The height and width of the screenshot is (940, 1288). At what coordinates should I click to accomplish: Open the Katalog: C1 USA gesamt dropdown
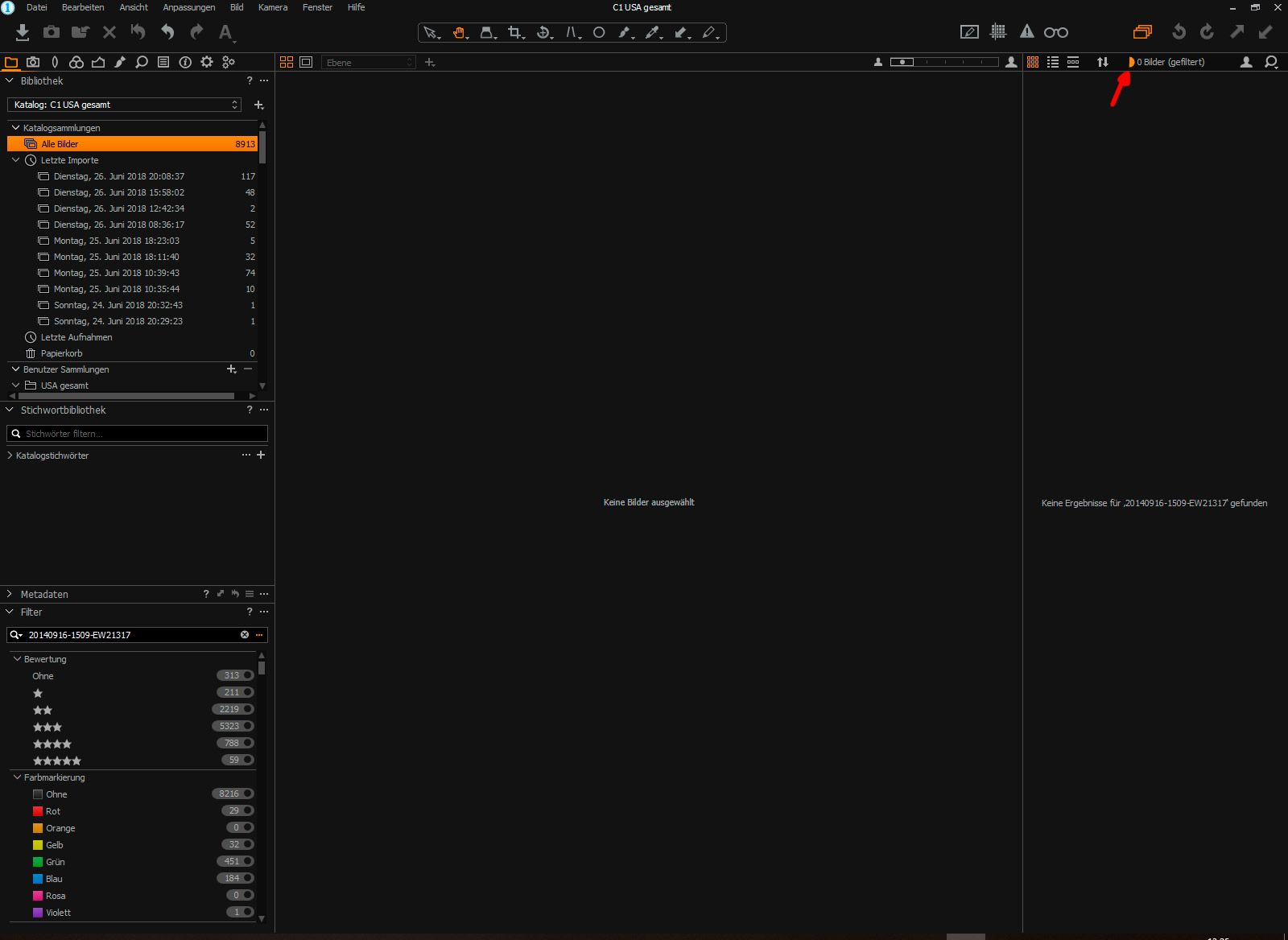click(124, 105)
